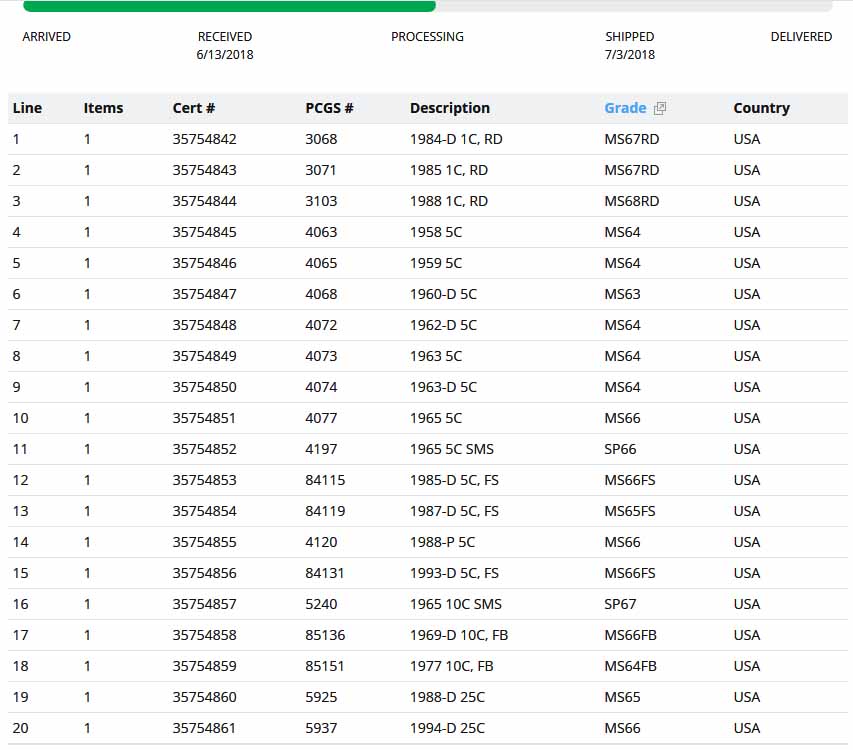This screenshot has height=750, width=853.
Task: Click PCGS number 3068
Action: click(321, 139)
